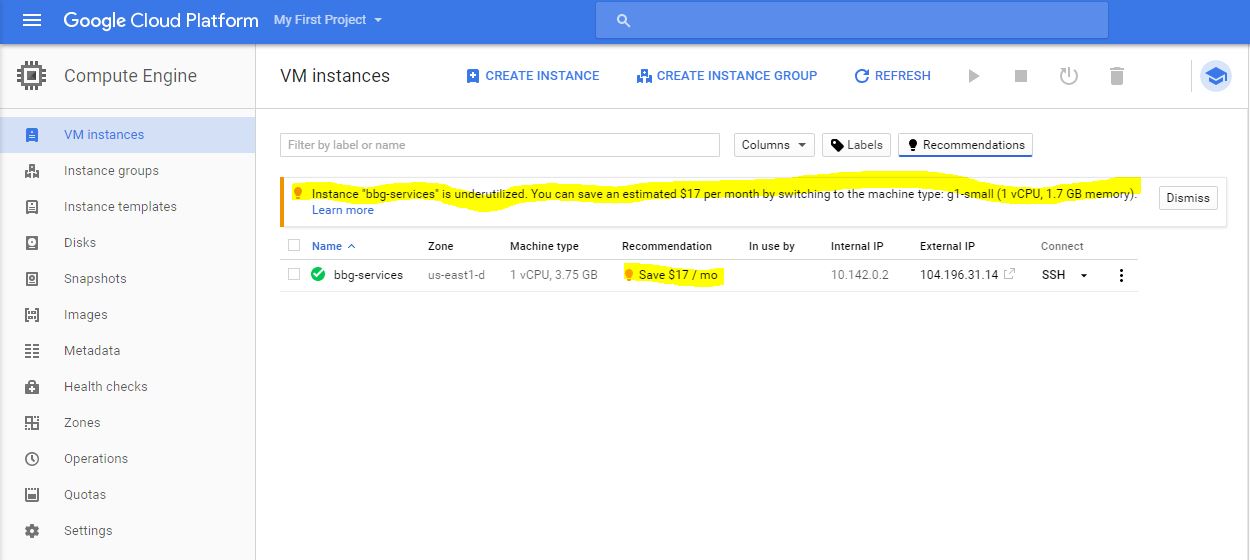Screen dimensions: 1250x560
Task: Click the VM instances sidebar icon
Action: point(32,135)
